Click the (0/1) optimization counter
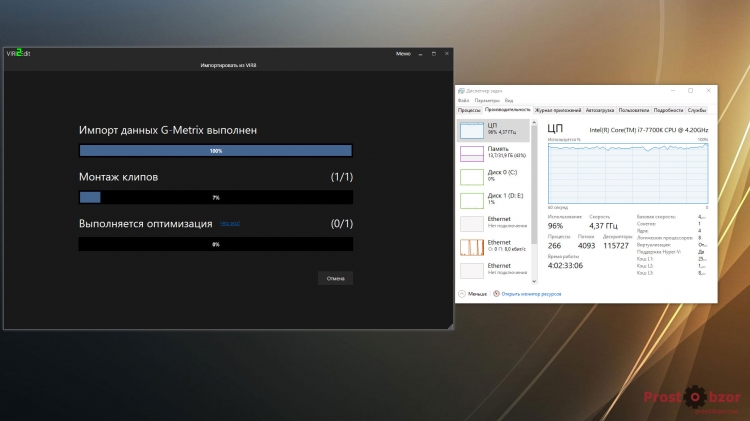The height and width of the screenshot is (421, 750). (x=342, y=224)
